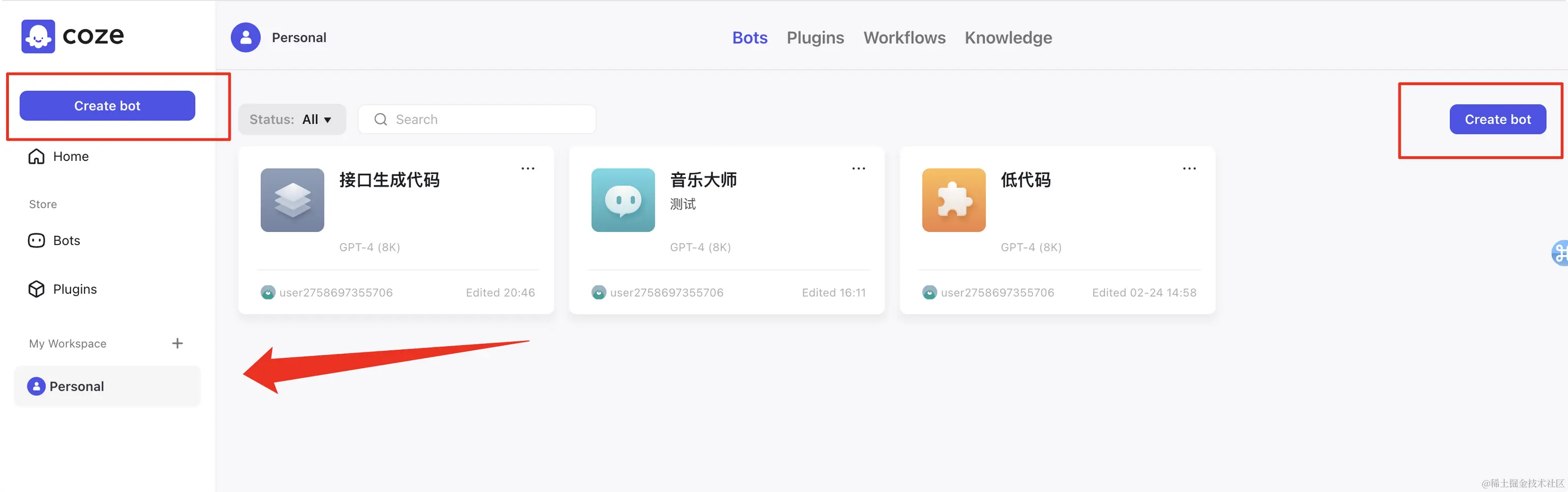Open the Personal avatar in header
The image size is (1568, 492).
pyautogui.click(x=245, y=38)
